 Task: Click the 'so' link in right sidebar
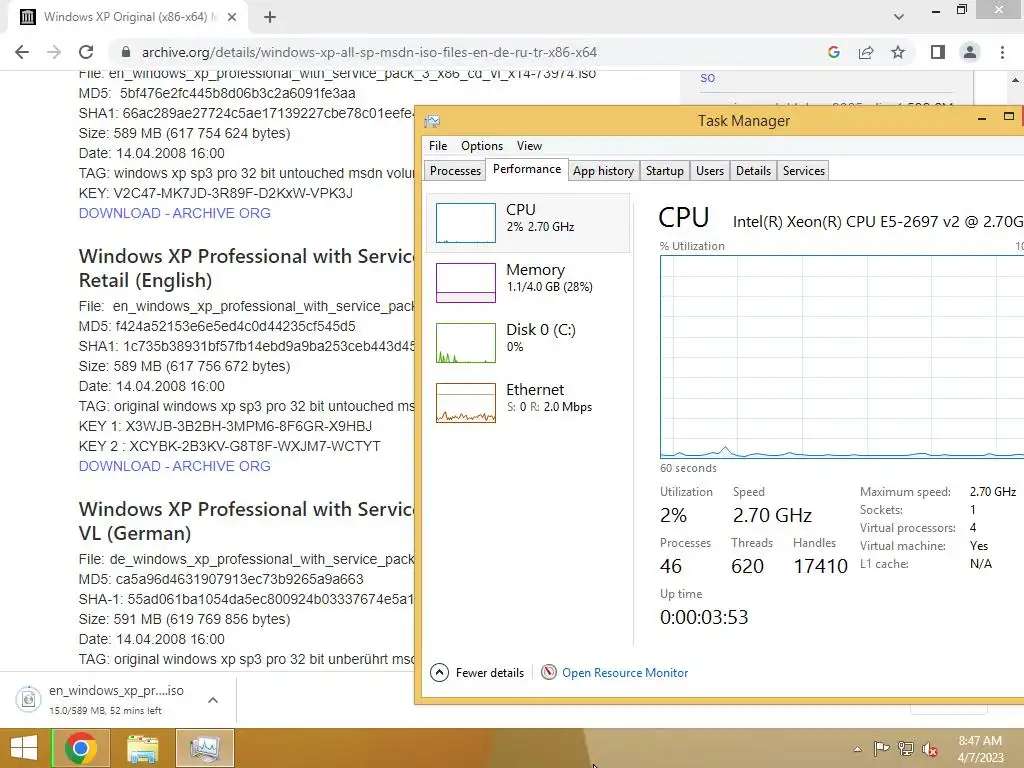coord(707,78)
